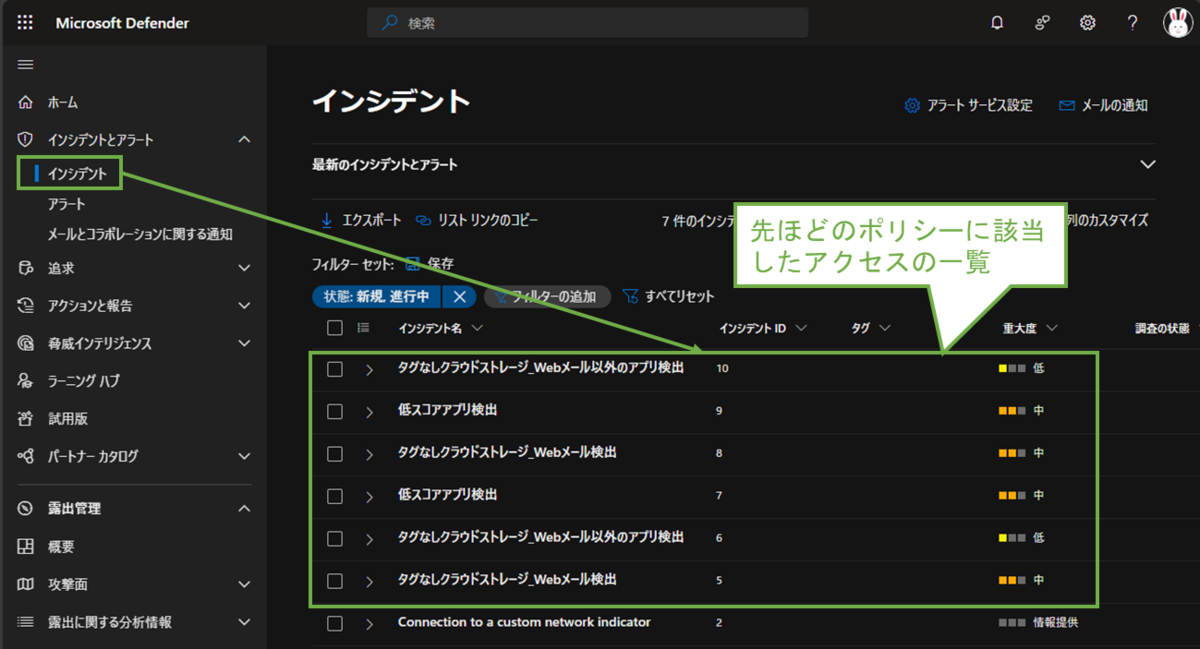This screenshot has height=649, width=1200.
Task: Open incident タグなしクラウドストレージ_Webメール検出 with ID 5
Action: pos(507,579)
